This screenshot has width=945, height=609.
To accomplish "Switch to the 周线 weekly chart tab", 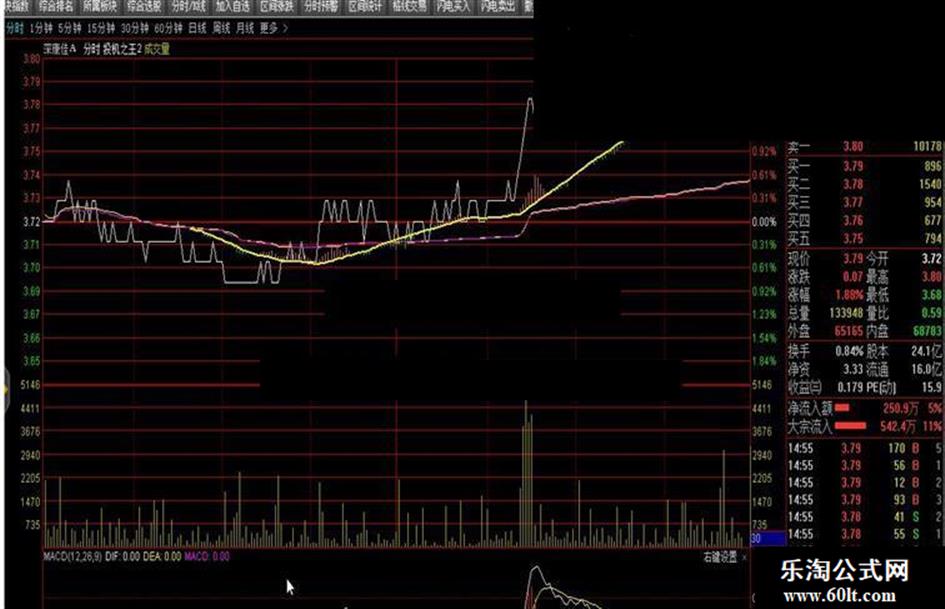I will click(221, 28).
